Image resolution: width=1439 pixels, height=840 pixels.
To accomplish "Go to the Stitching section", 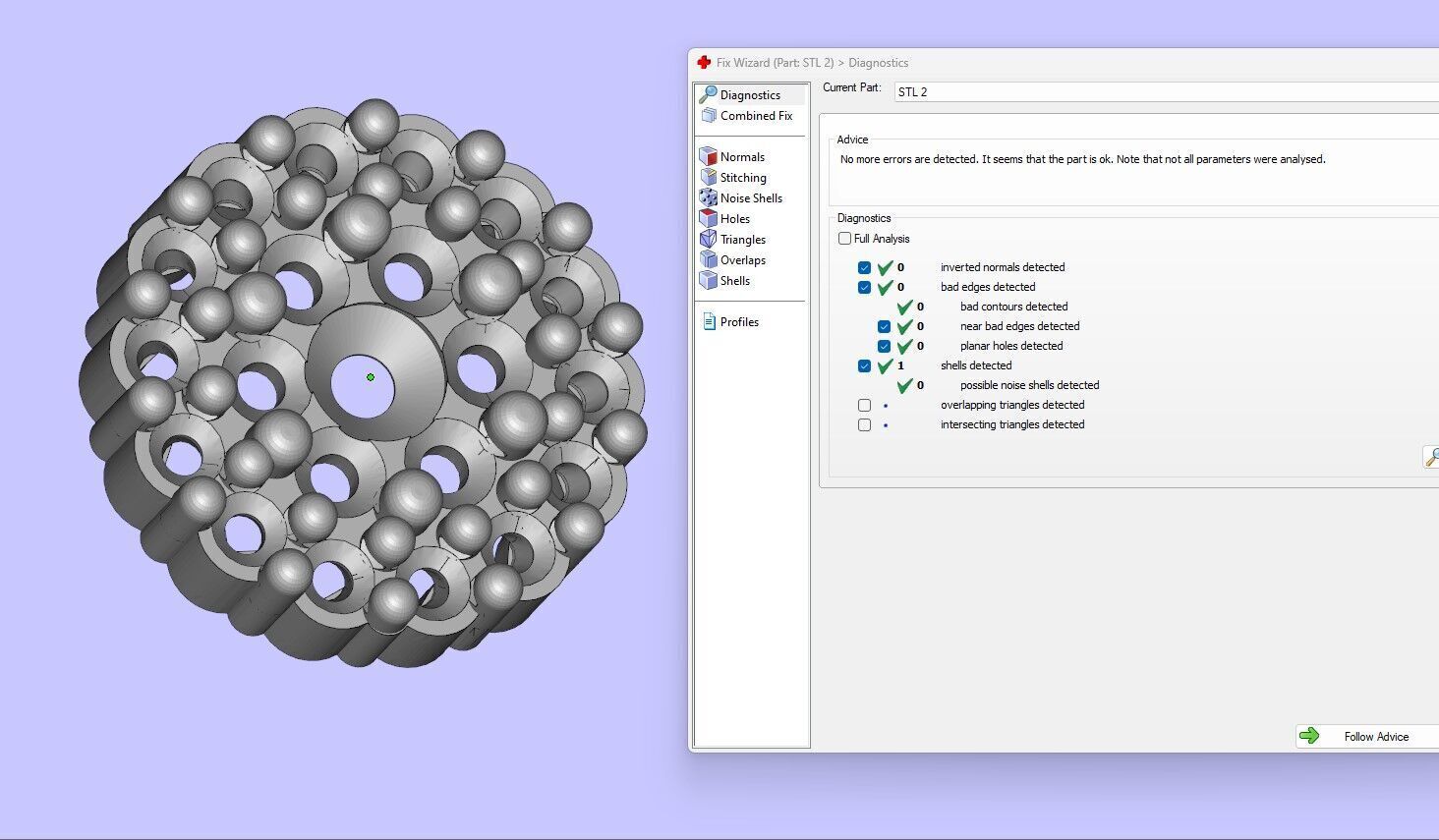I will pos(743,178).
